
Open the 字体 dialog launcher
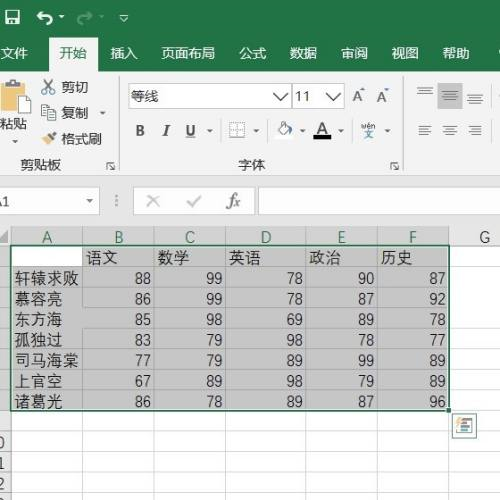(x=394, y=166)
